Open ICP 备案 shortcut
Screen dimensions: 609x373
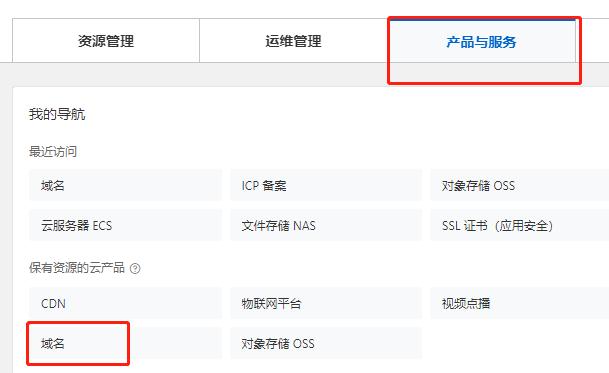pyautogui.click(x=326, y=185)
